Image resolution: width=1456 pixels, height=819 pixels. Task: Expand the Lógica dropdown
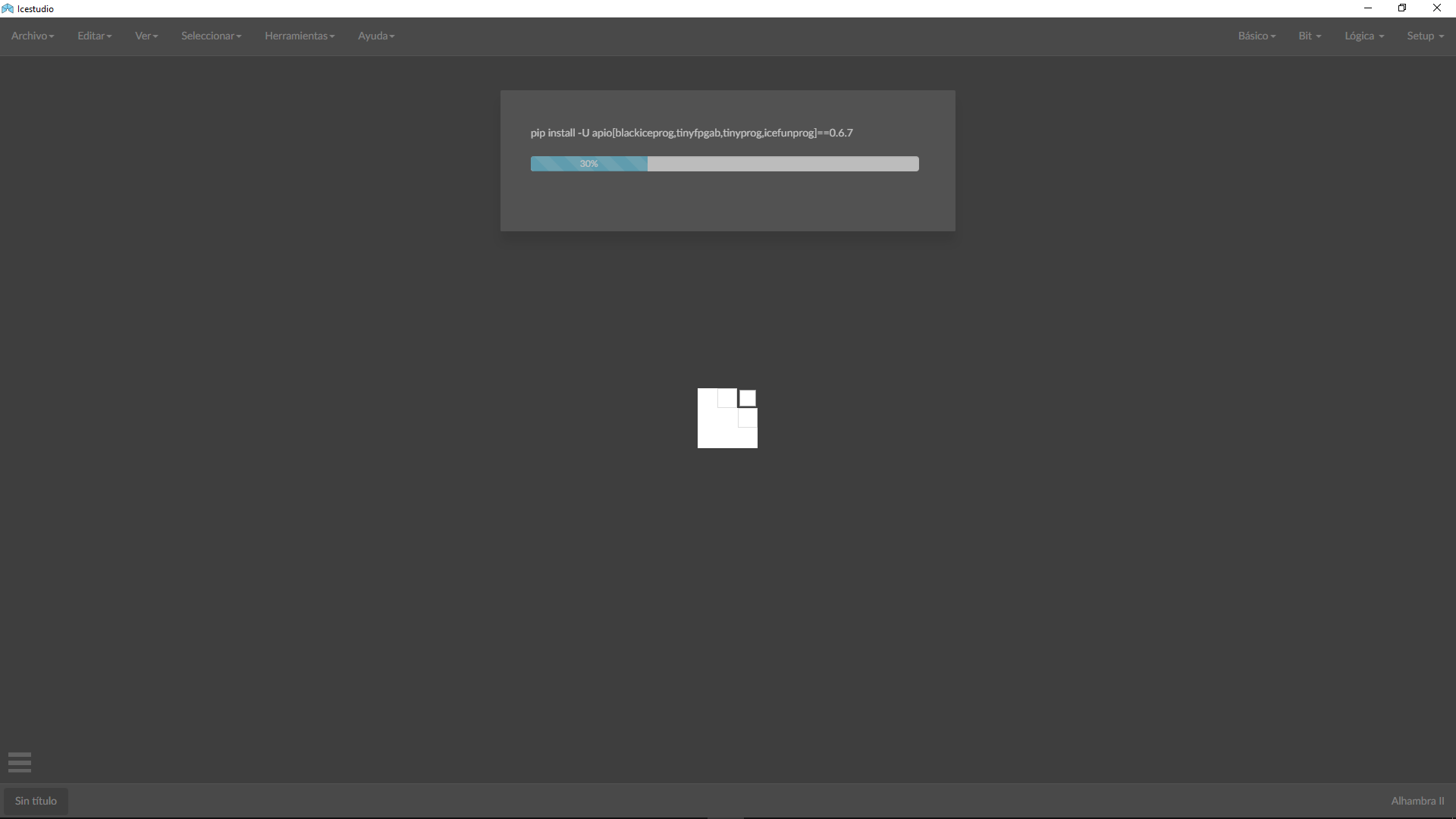tap(1363, 36)
